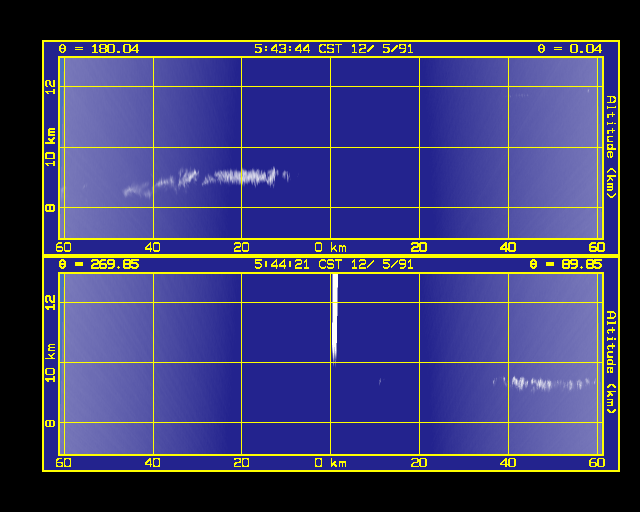Select the '10 km' label in upper panel

point(50,147)
